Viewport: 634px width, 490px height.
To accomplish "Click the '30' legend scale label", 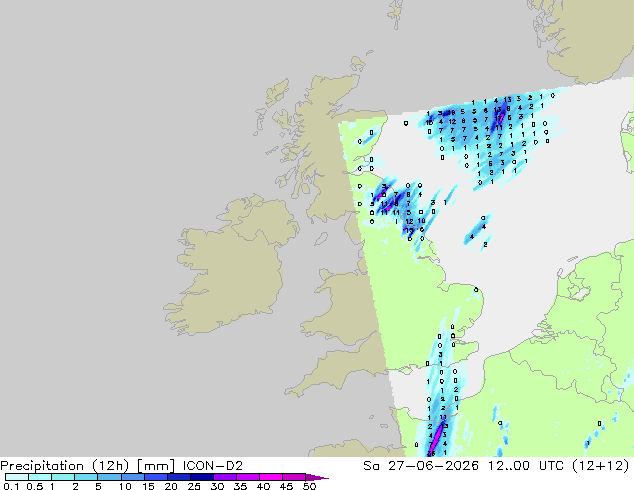I will 217,486.
